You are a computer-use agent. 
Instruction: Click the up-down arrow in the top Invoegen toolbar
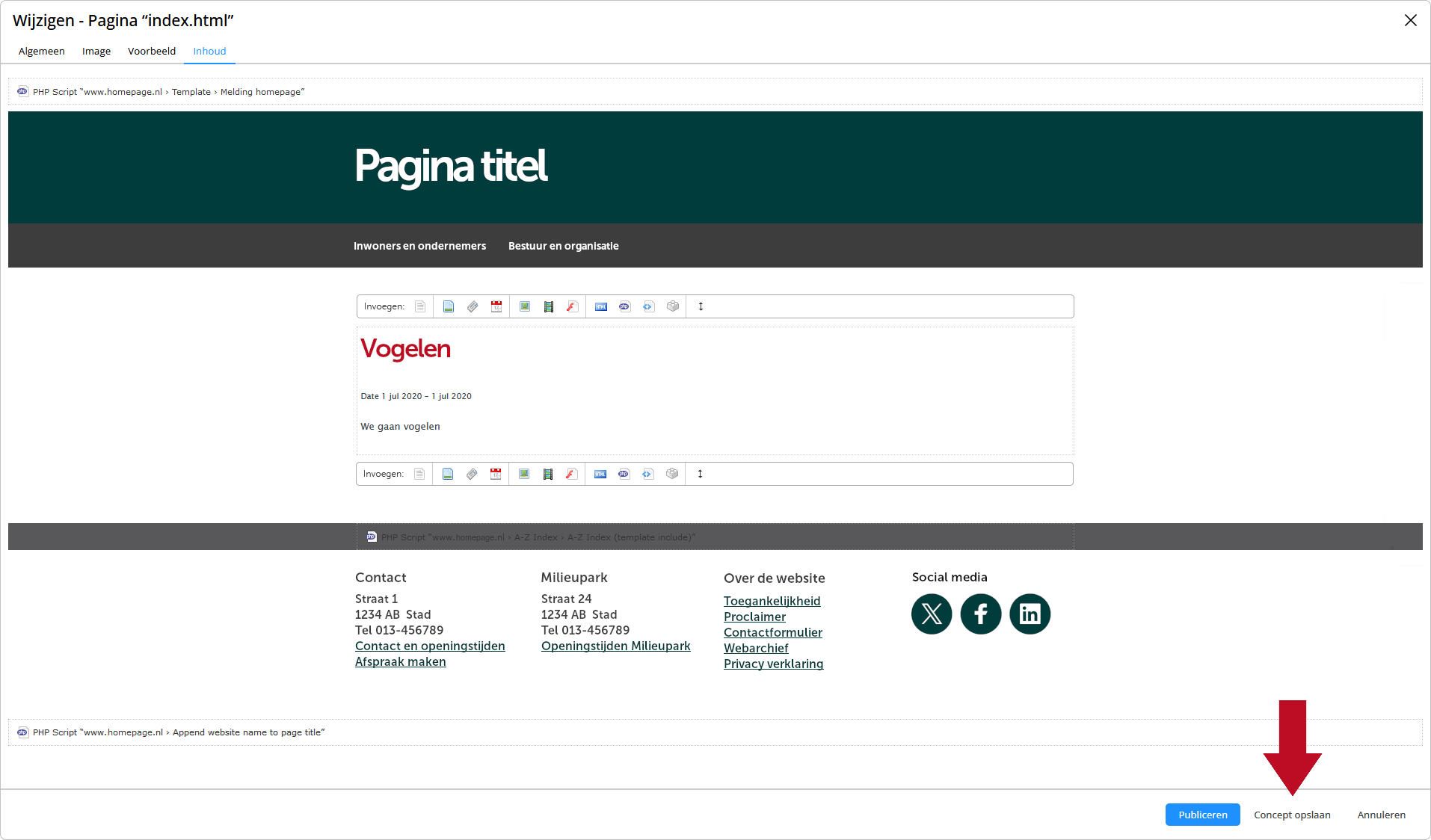coord(701,306)
